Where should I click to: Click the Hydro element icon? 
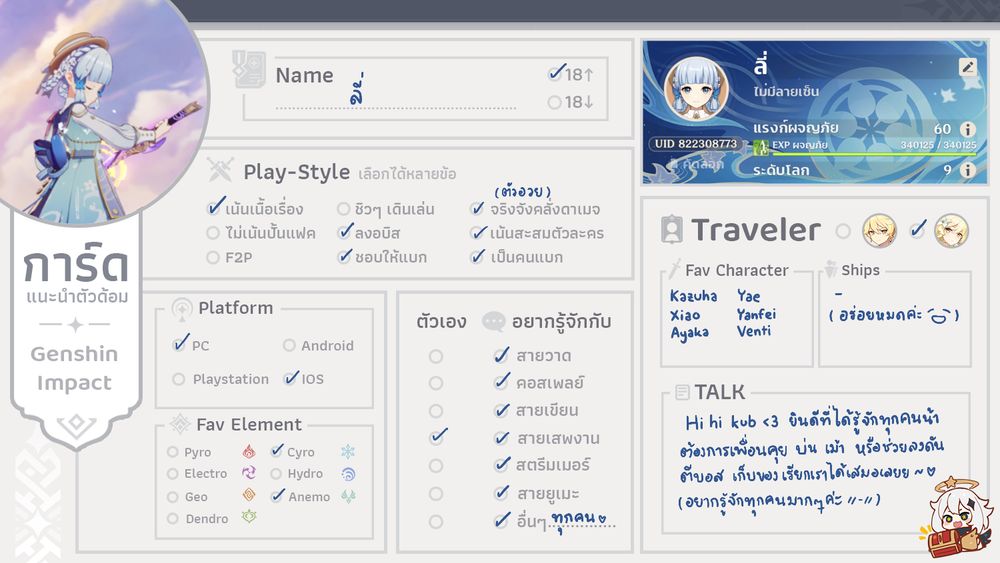348,474
